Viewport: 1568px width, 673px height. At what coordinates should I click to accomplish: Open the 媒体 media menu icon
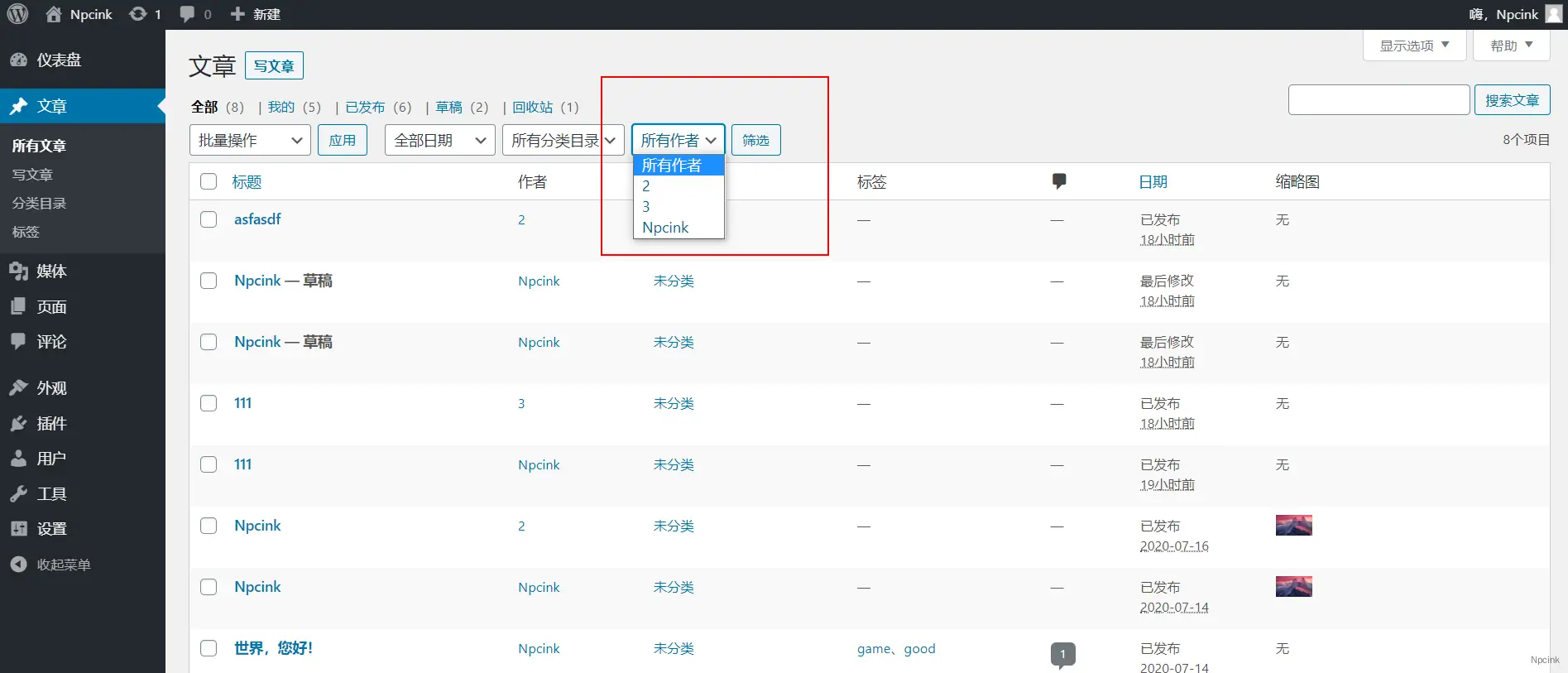tap(18, 272)
